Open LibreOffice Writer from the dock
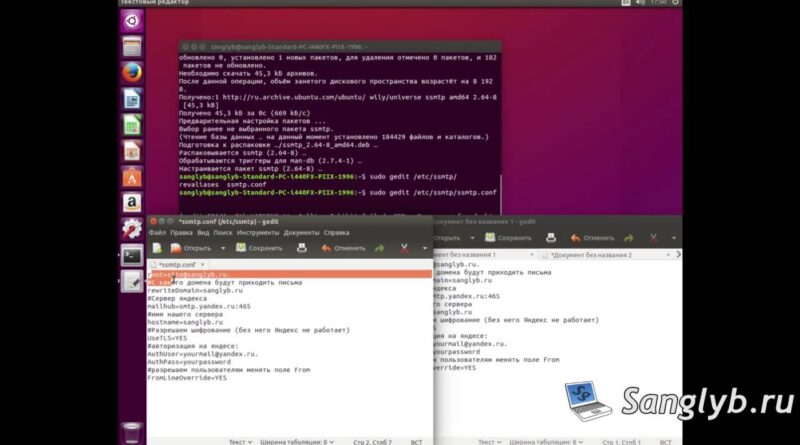Image resolution: width=800 pixels, height=445 pixels. click(x=132, y=99)
